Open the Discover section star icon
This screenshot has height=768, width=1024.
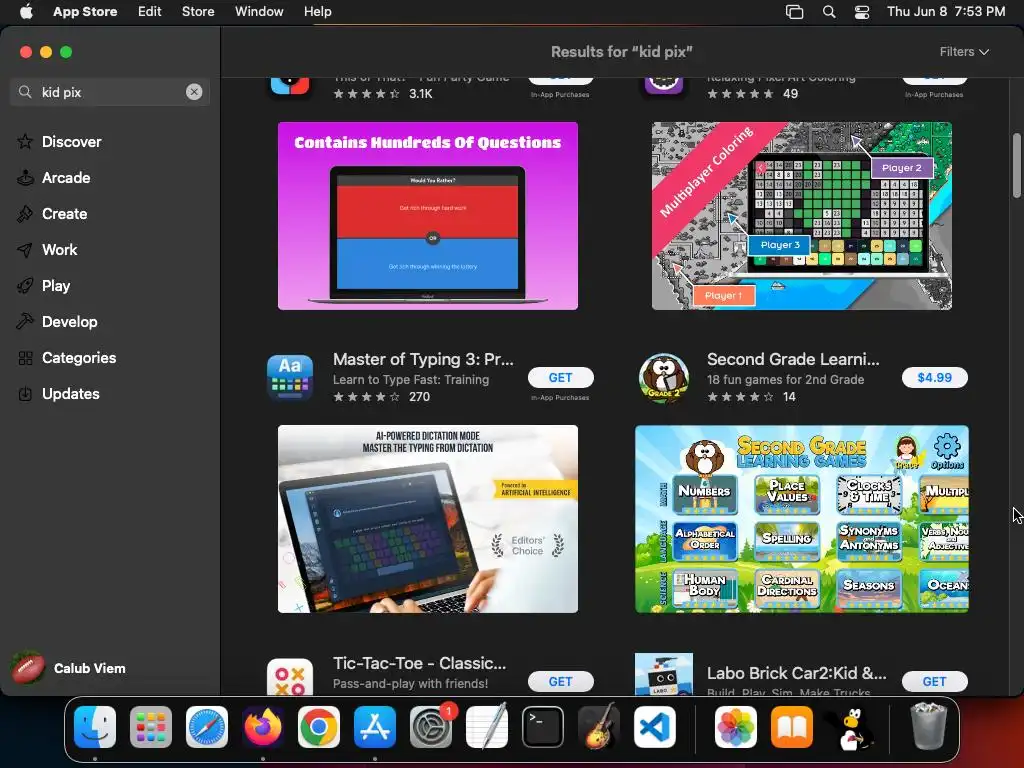(x=25, y=142)
